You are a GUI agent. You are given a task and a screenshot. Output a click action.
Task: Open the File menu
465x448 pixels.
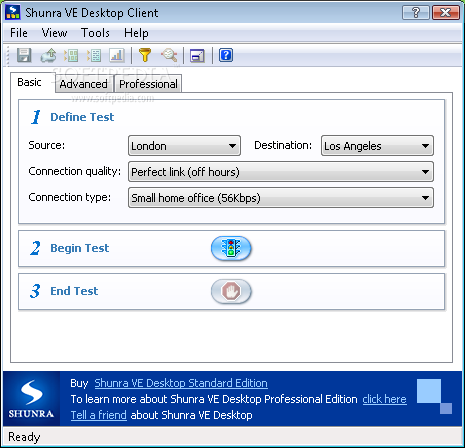pyautogui.click(x=19, y=33)
